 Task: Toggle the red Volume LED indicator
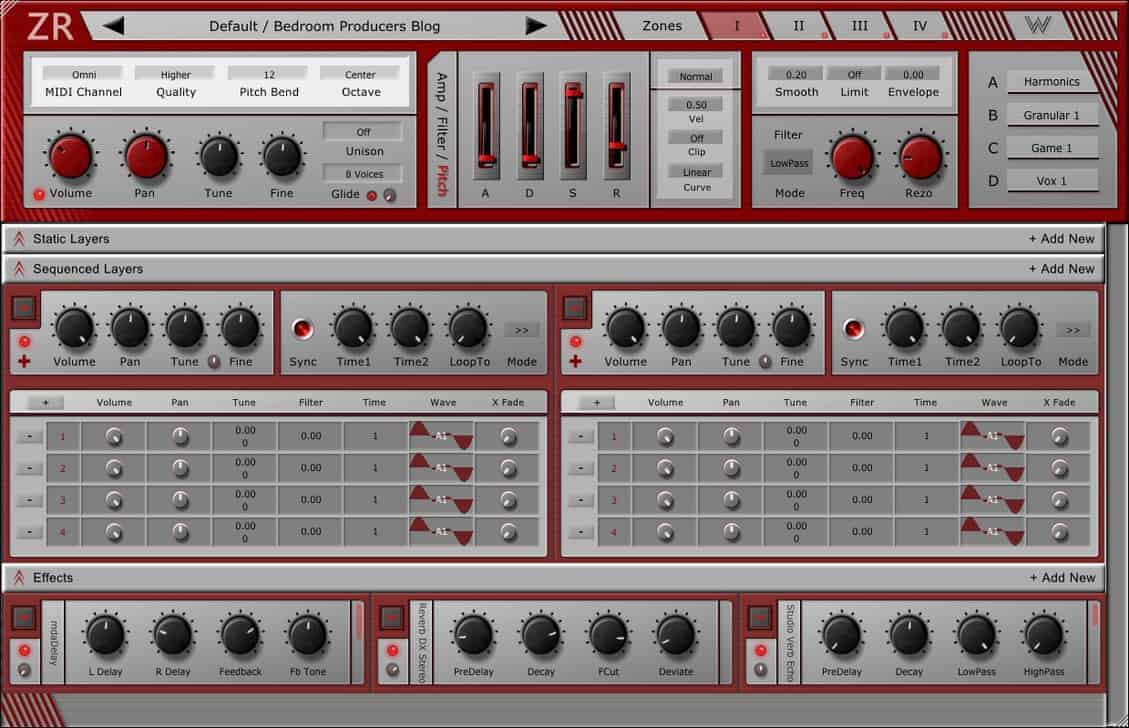click(x=39, y=194)
